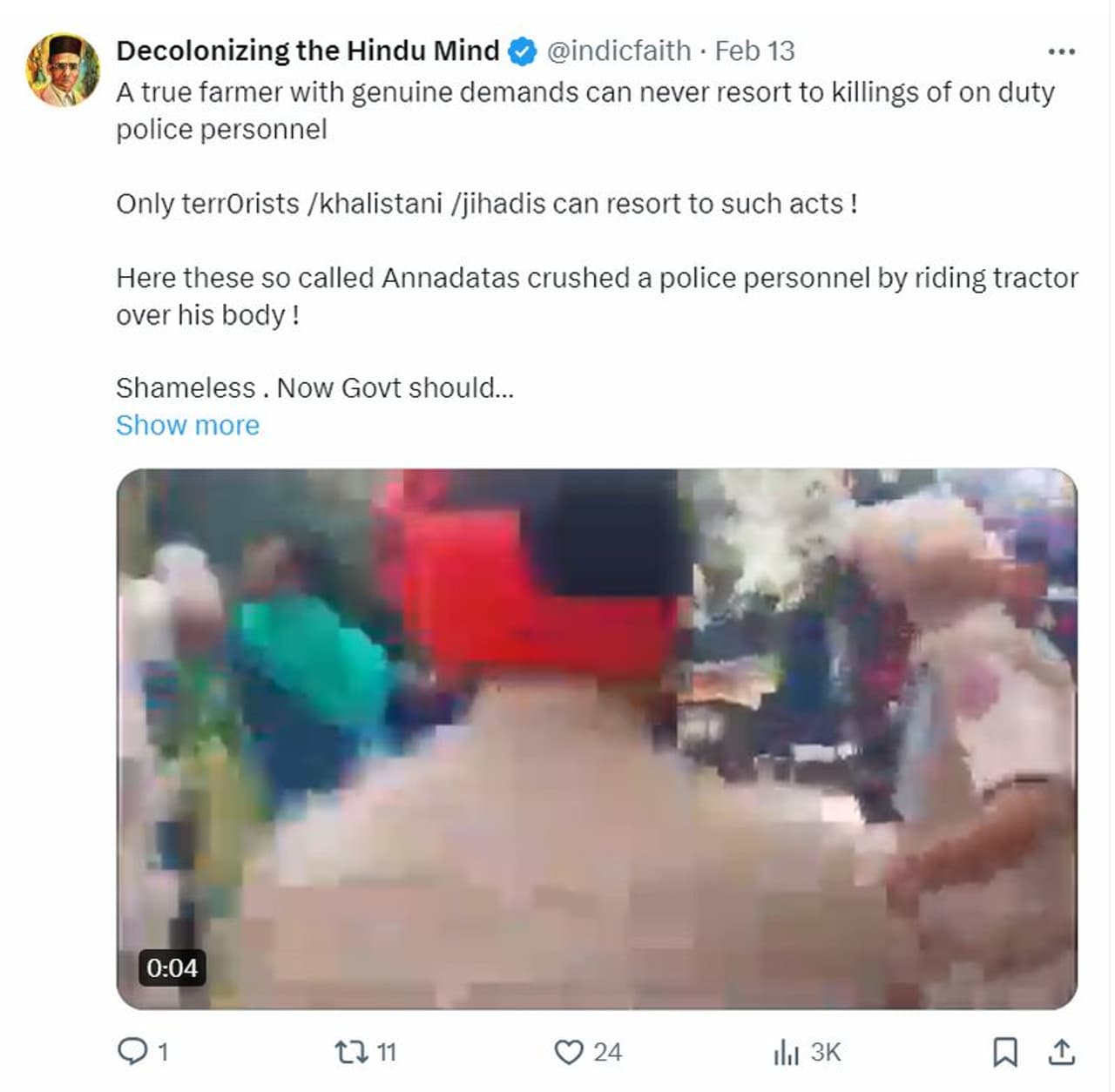Open the "Decolonizing the Hindu Mind" display name
1115x1092 pixels.
(307, 51)
